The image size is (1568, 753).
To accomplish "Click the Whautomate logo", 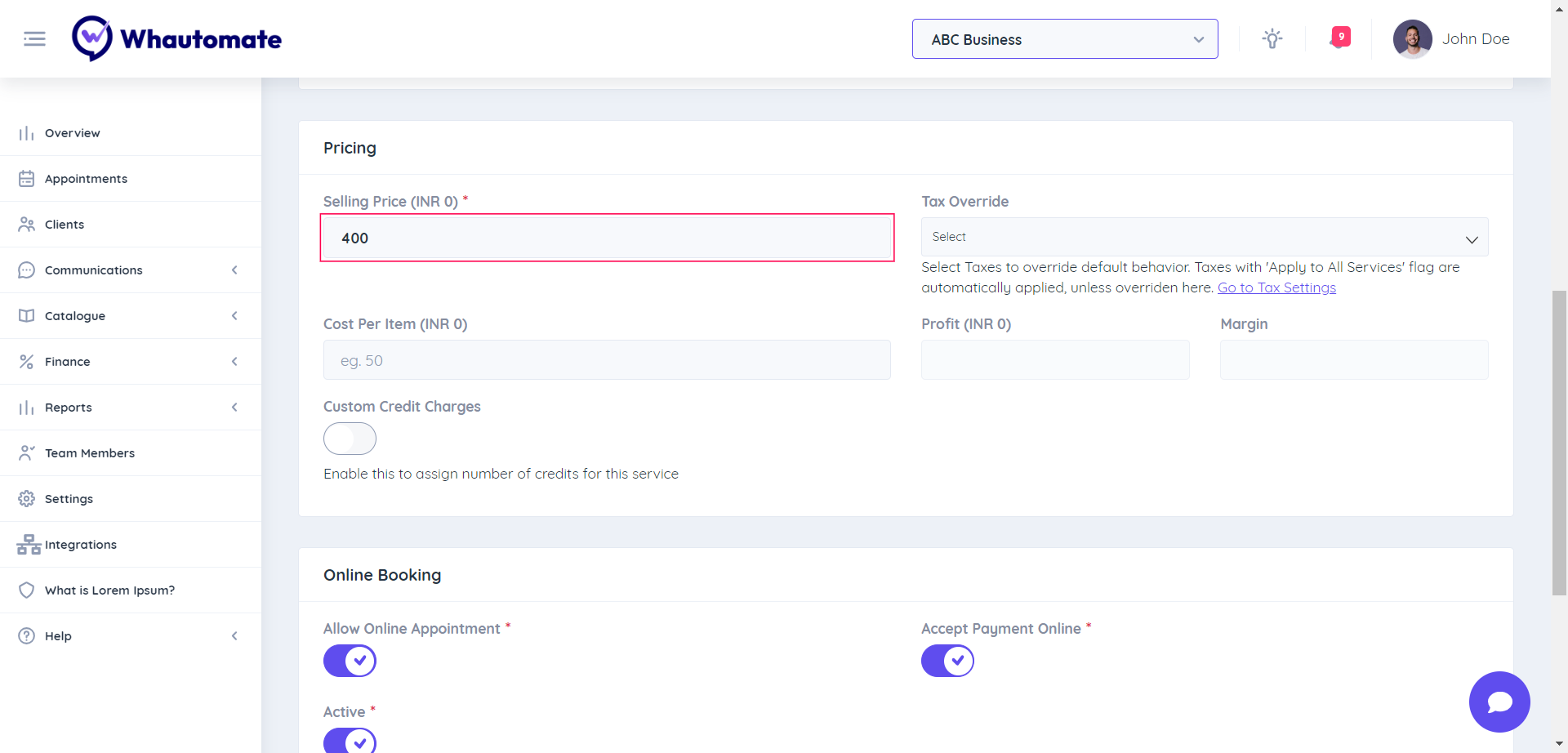I will pyautogui.click(x=176, y=38).
